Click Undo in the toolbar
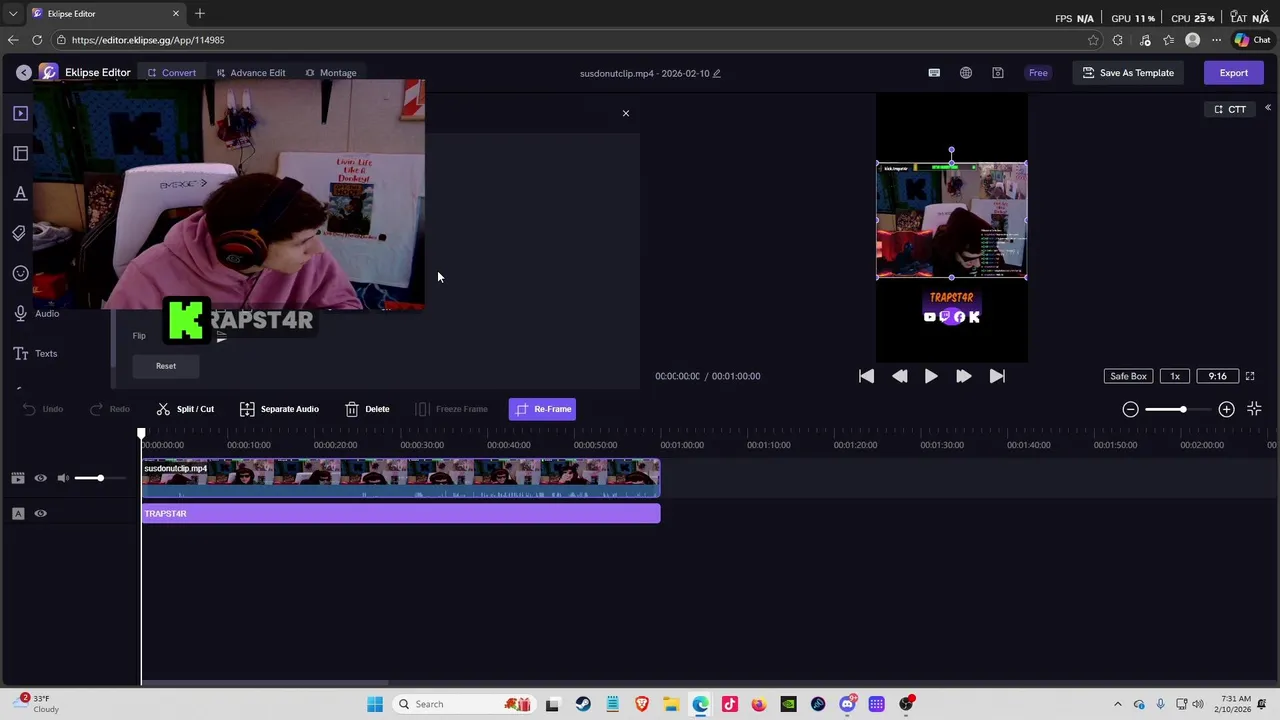The image size is (1280, 720). (43, 409)
